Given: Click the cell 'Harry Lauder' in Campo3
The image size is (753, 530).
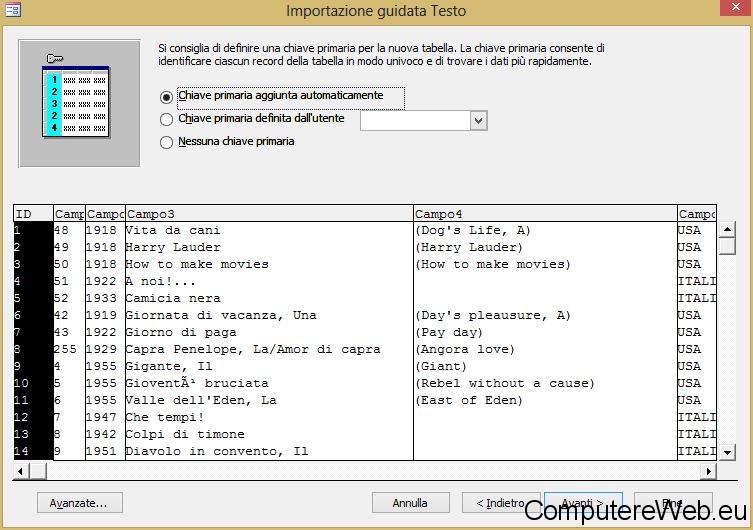Looking at the screenshot, I should point(269,247).
